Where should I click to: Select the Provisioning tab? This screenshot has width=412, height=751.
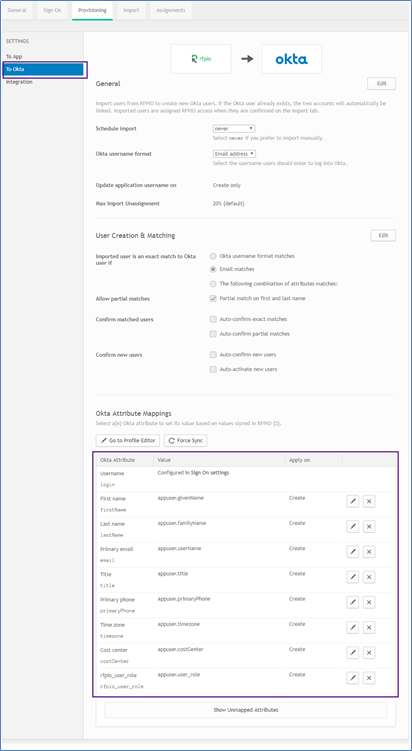point(92,11)
